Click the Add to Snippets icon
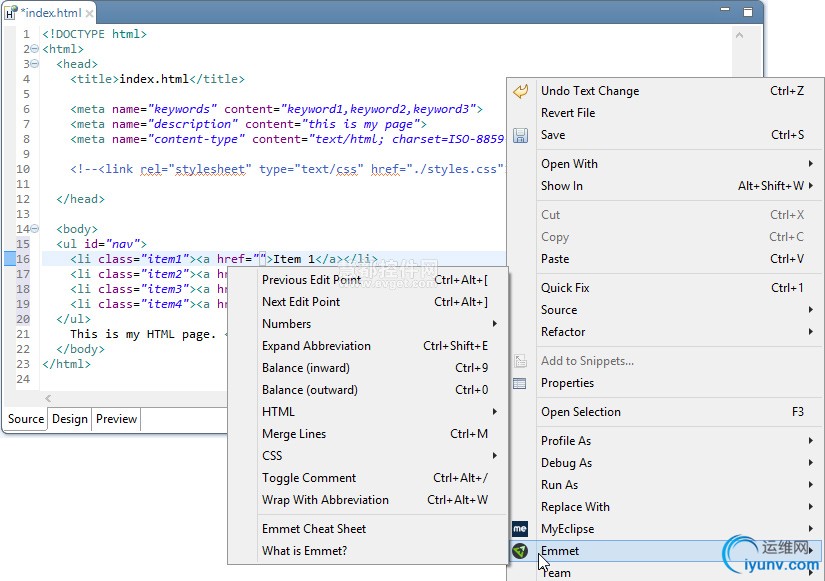This screenshot has height=581, width=825. tap(520, 361)
